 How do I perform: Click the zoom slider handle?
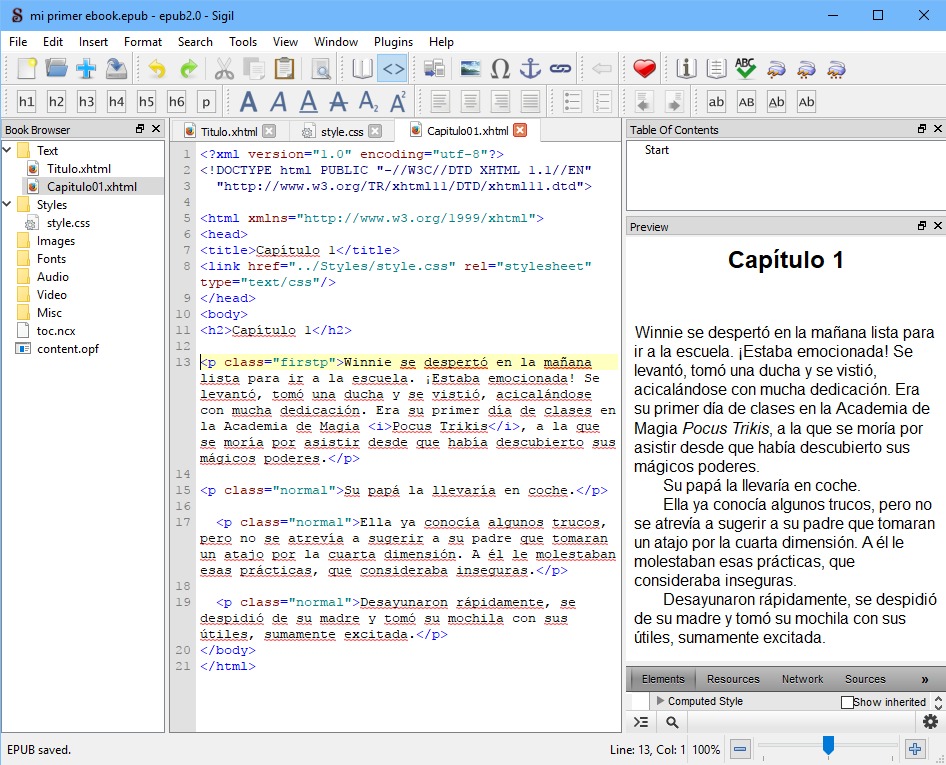[x=828, y=746]
